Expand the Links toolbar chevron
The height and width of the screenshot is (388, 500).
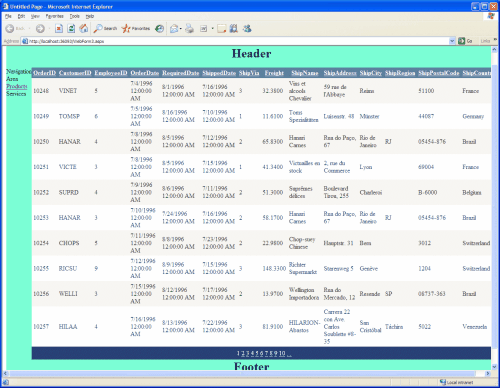(495, 40)
